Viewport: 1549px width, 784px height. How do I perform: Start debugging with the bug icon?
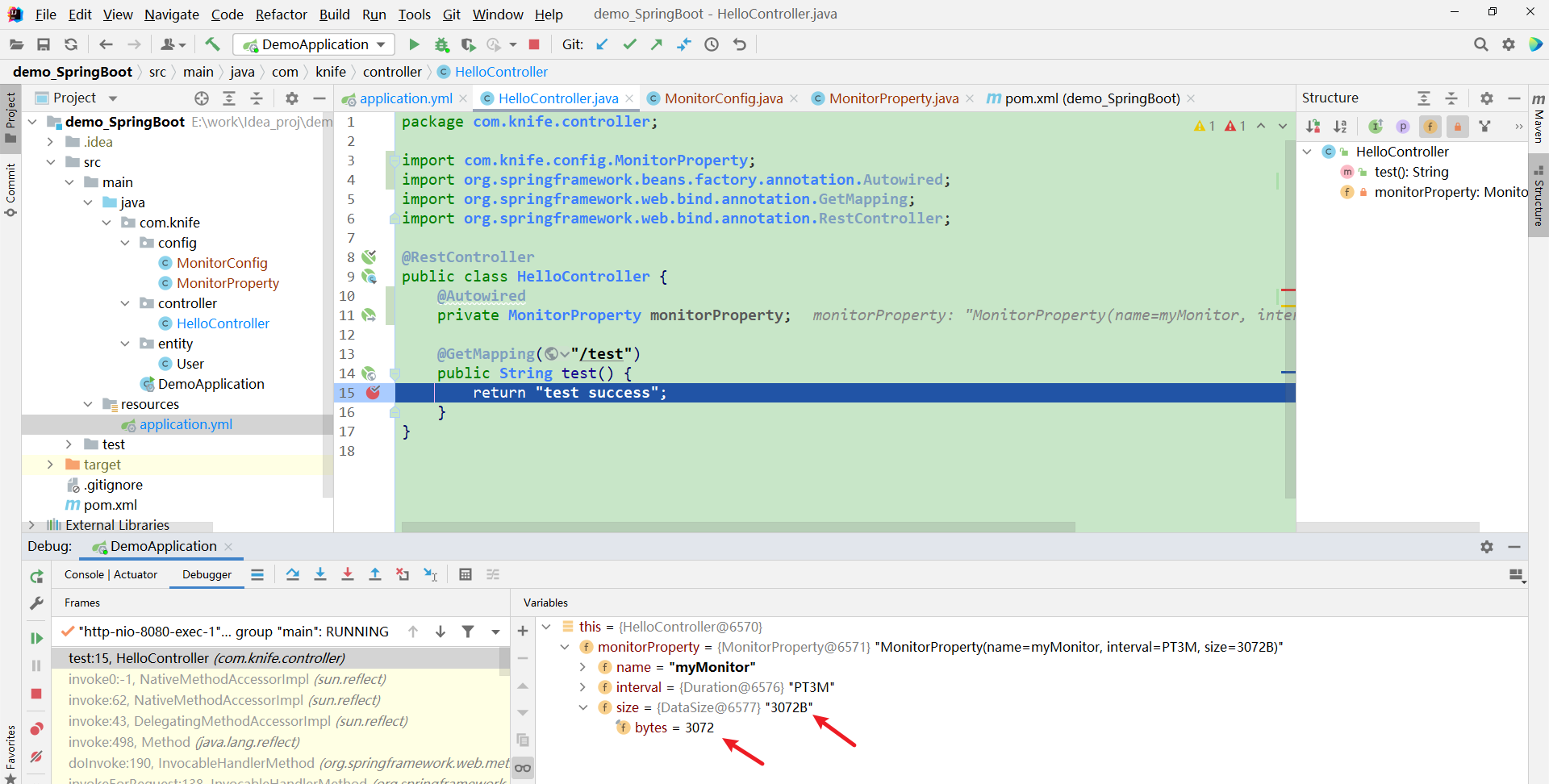(x=441, y=44)
